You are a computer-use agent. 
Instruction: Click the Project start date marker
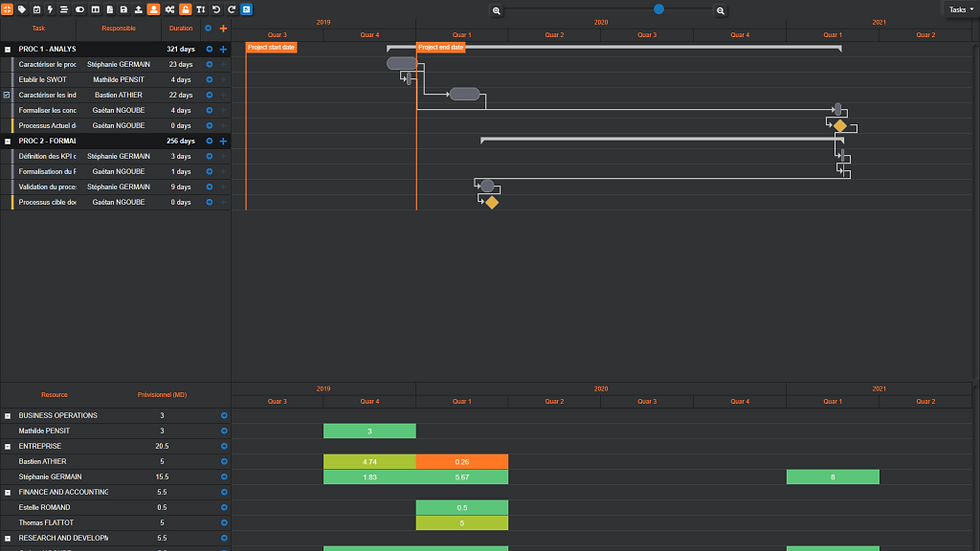[x=271, y=47]
